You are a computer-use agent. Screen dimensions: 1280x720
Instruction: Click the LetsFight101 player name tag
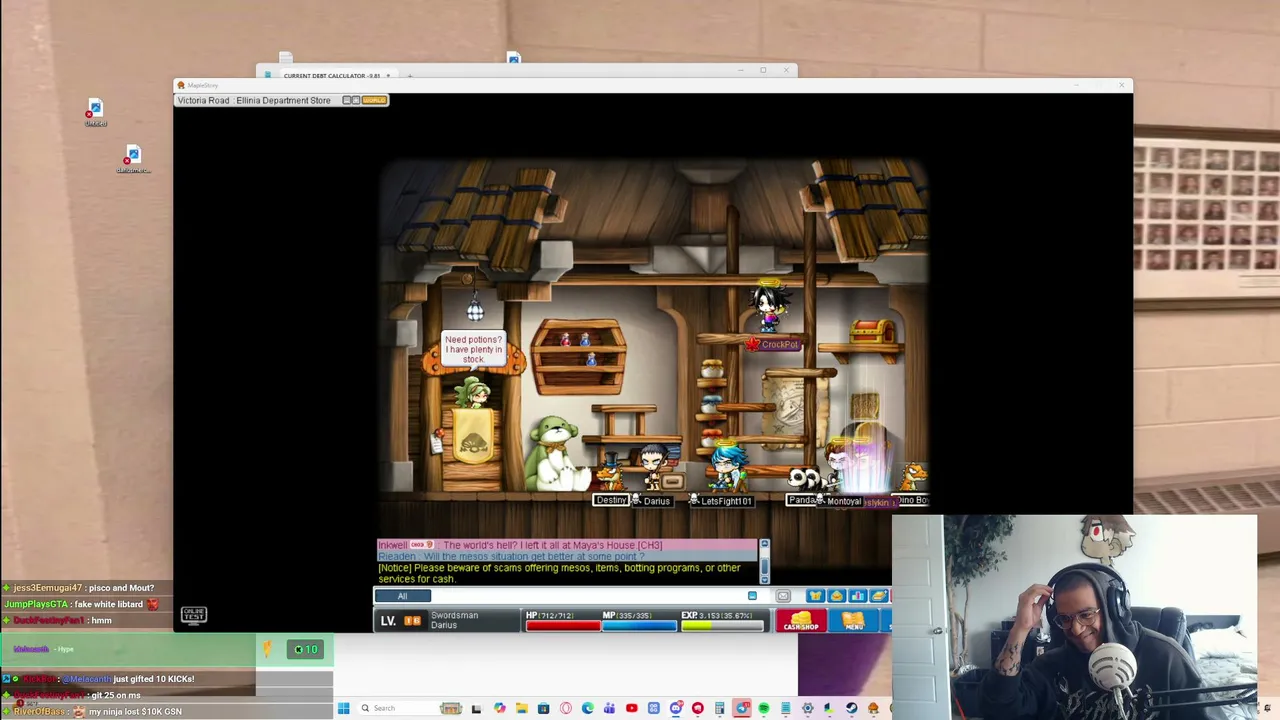pyautogui.click(x=726, y=501)
